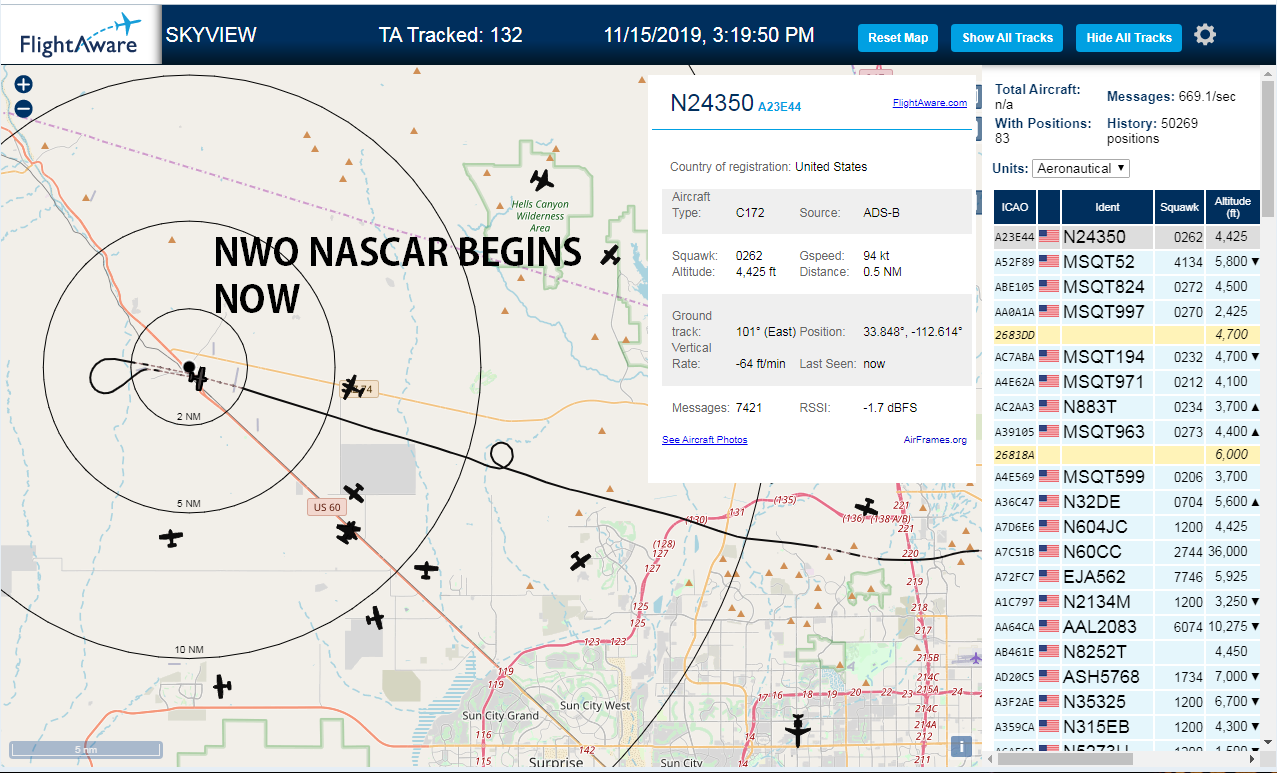Image resolution: width=1277 pixels, height=773 pixels.
Task: Select aircraft icon near Exit 127 marker
Action: click(x=580, y=561)
